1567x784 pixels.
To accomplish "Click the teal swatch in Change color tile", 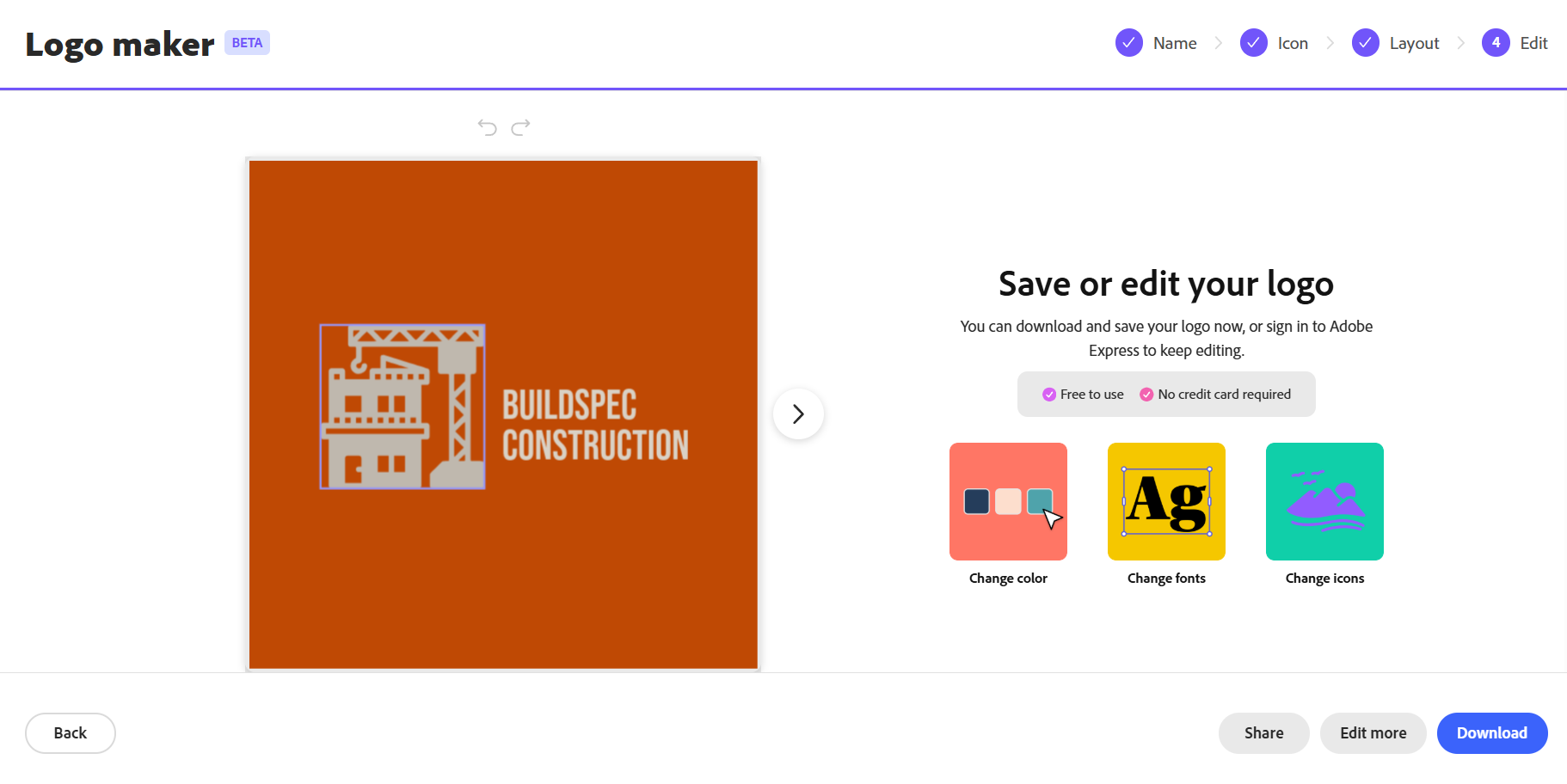I will pos(1039,500).
